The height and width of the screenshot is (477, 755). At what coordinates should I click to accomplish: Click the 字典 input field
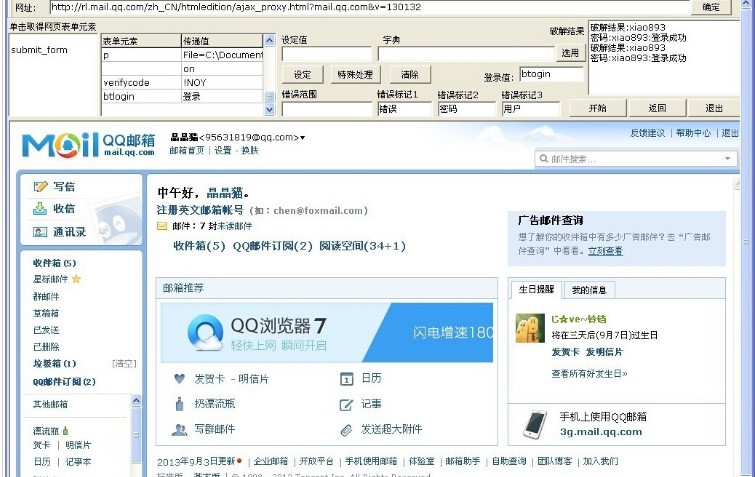pyautogui.click(x=466, y=53)
